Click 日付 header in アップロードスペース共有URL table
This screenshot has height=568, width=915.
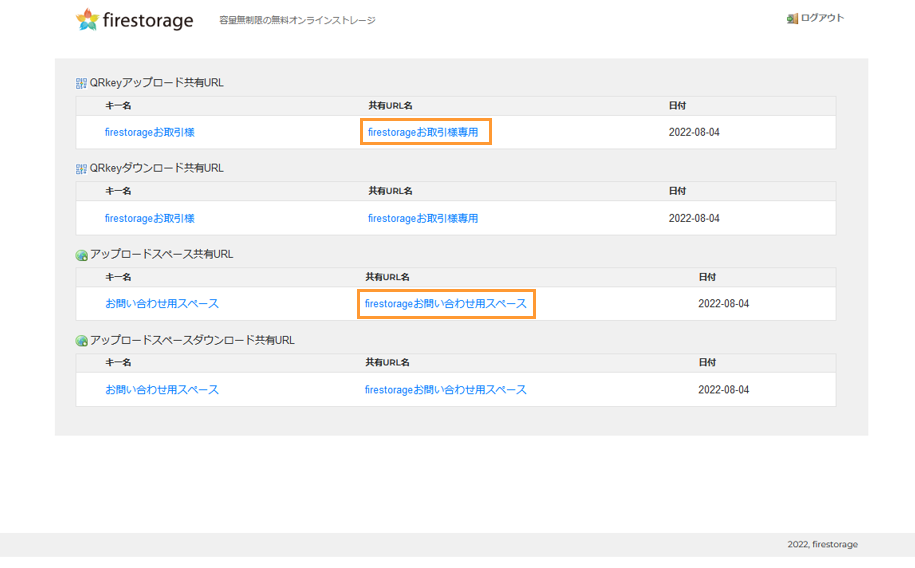(x=707, y=277)
